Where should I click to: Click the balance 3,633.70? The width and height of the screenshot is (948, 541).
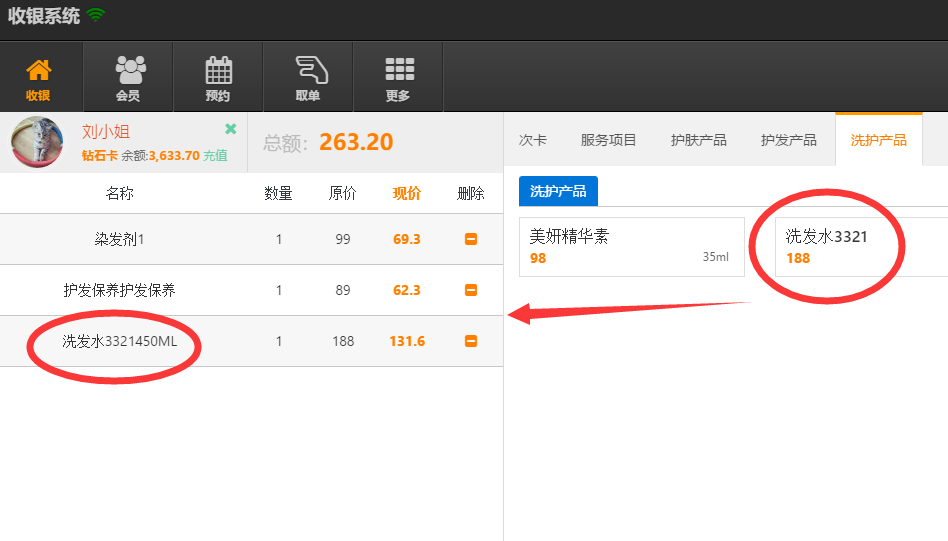174,155
